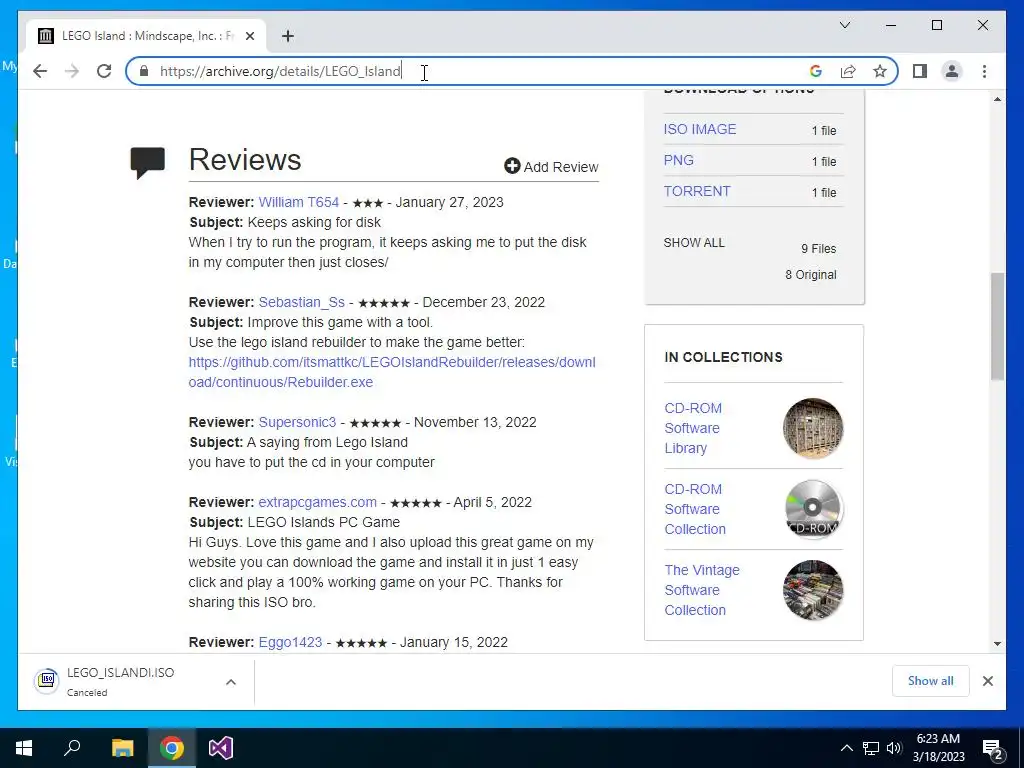Open reviewer William T654's profile
This screenshot has width=1024, height=768.
[298, 202]
